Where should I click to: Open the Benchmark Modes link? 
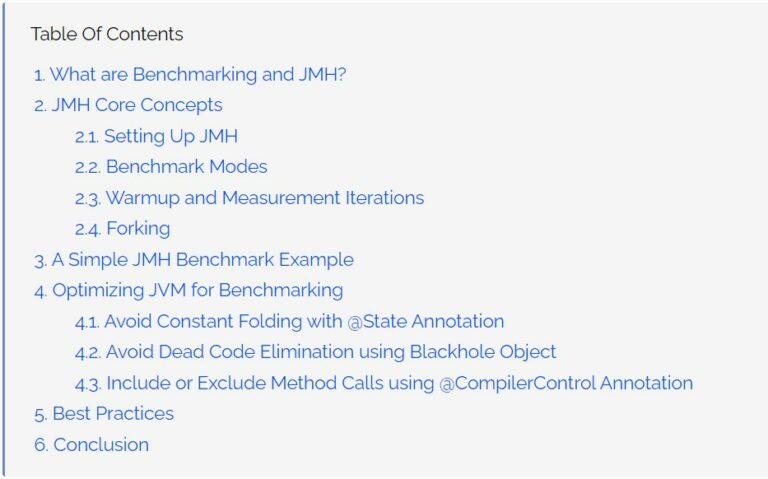coord(171,167)
